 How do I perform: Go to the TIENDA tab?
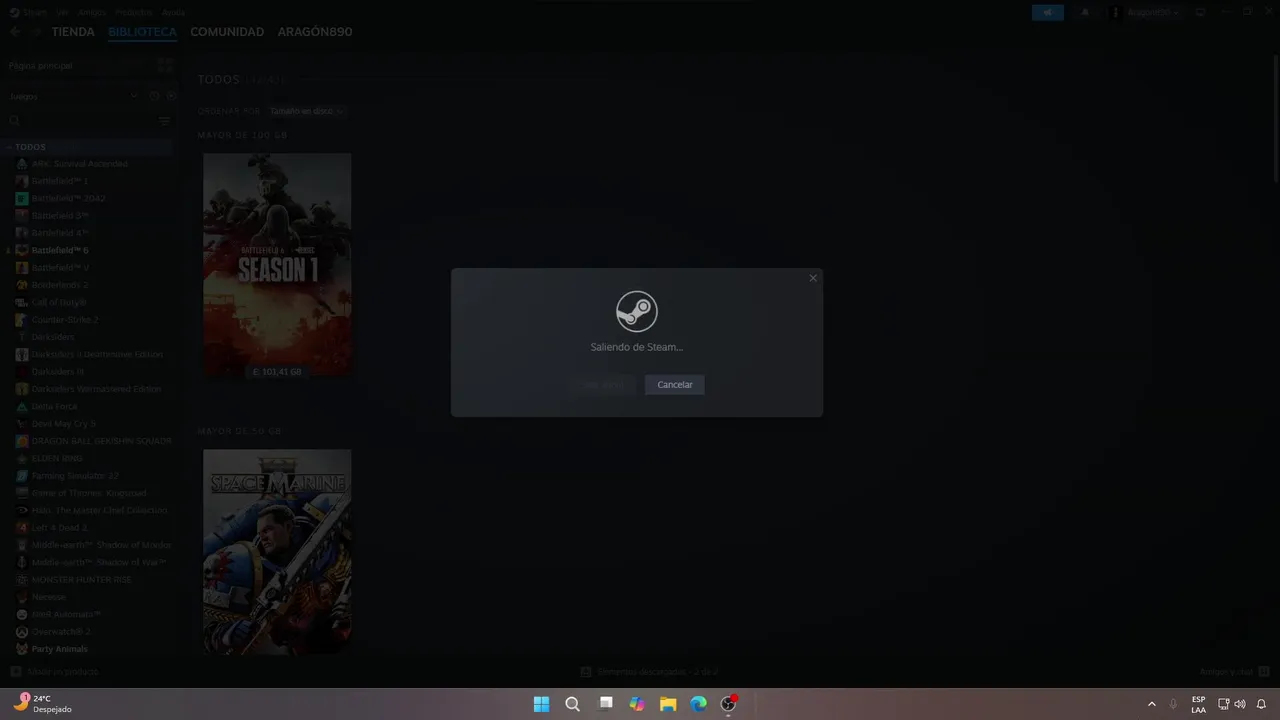click(73, 32)
